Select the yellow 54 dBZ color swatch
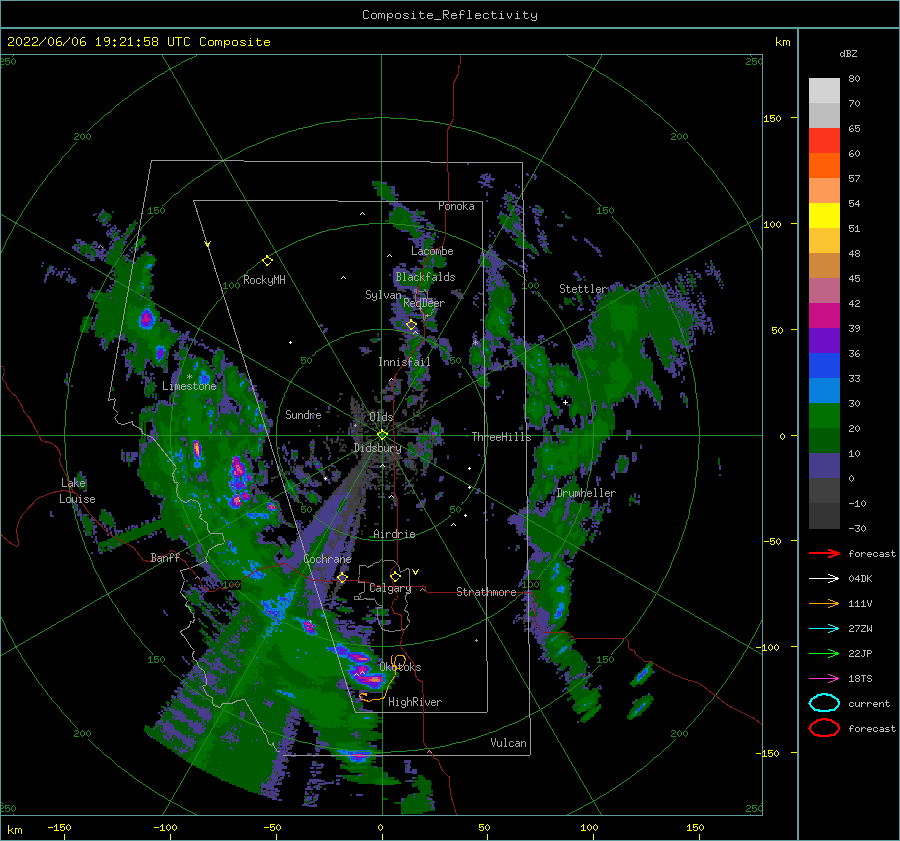 click(824, 215)
